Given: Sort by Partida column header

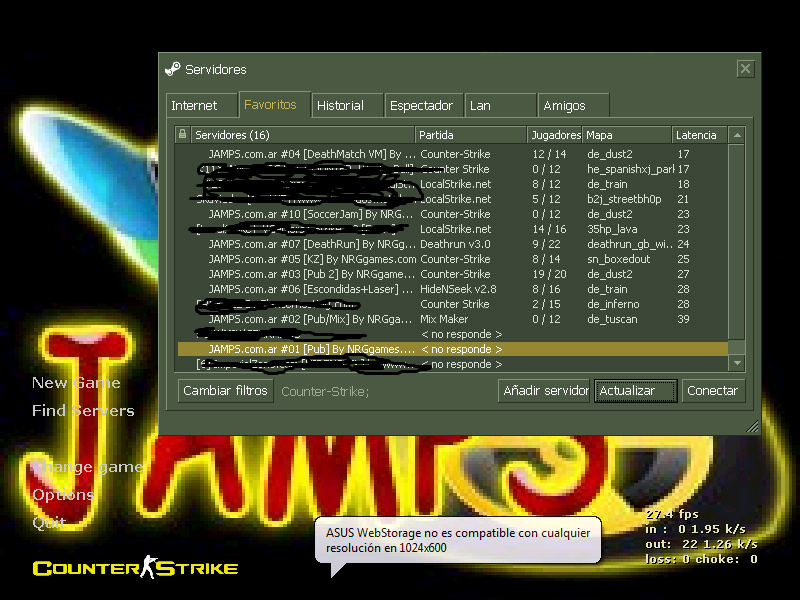Looking at the screenshot, I should tap(471, 135).
